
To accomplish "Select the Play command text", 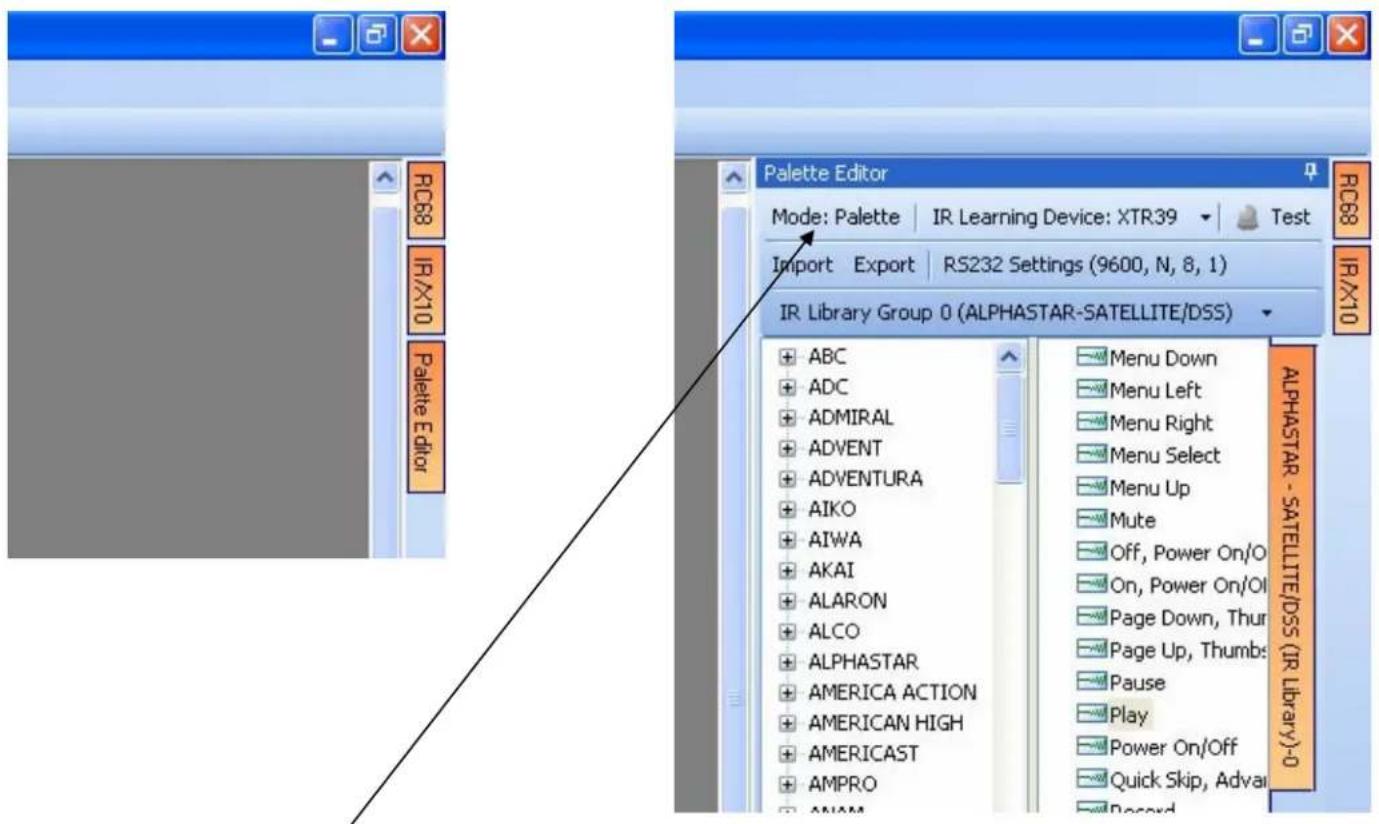I will 1128,715.
